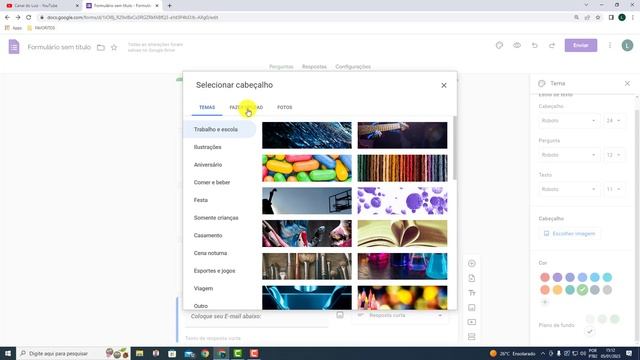Click the Escolher imagem button
The height and width of the screenshot is (360, 640).
[x=569, y=234]
